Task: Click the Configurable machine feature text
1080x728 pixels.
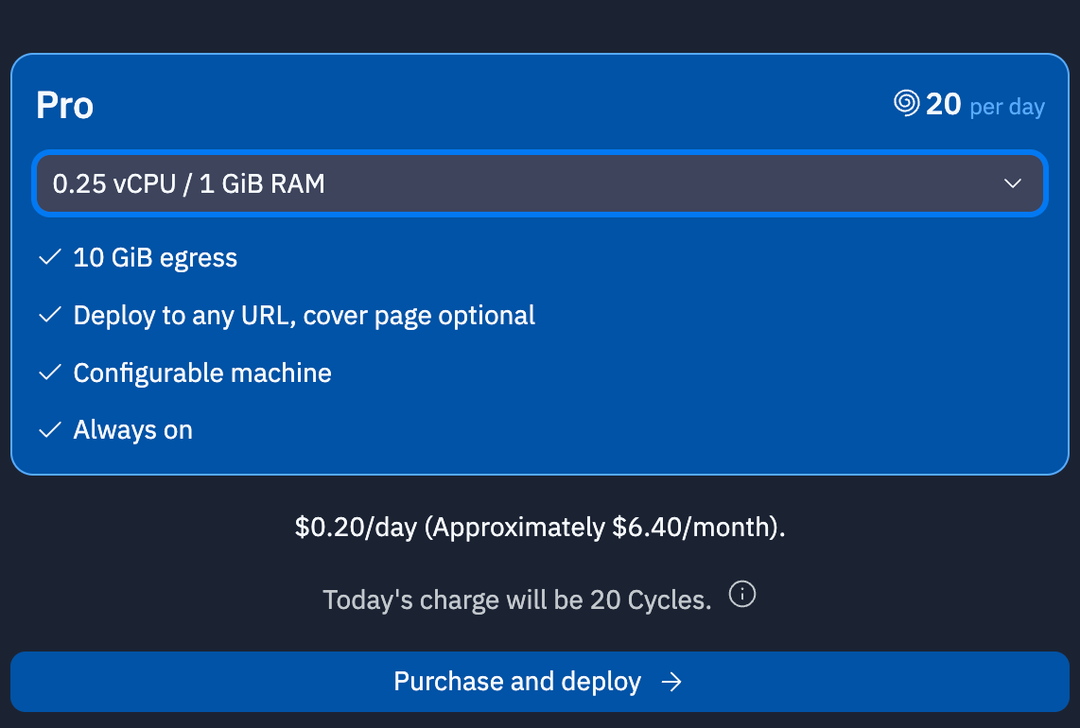Action: pyautogui.click(x=202, y=373)
